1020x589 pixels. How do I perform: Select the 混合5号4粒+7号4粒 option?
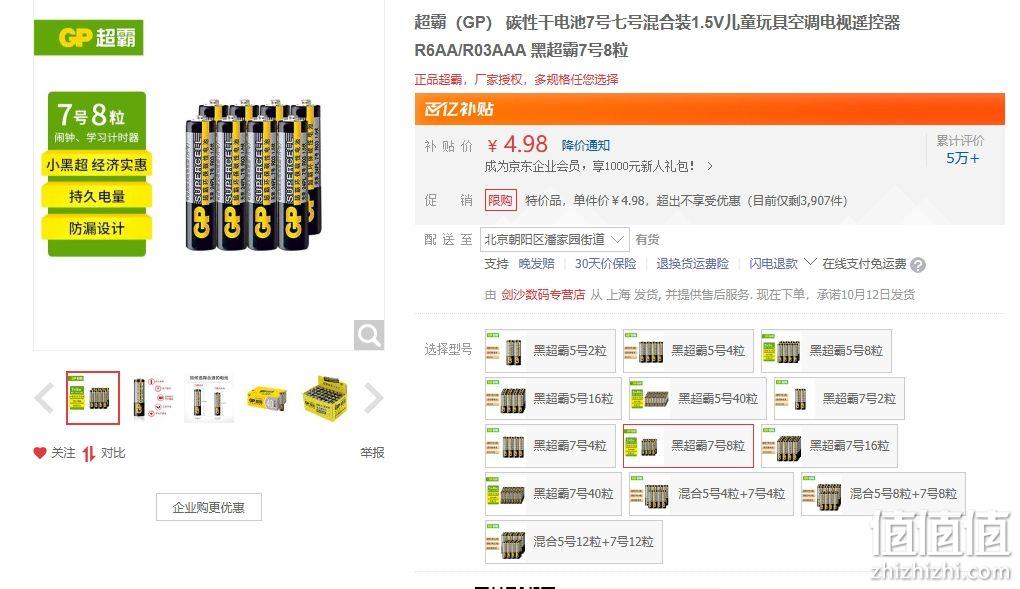point(711,494)
